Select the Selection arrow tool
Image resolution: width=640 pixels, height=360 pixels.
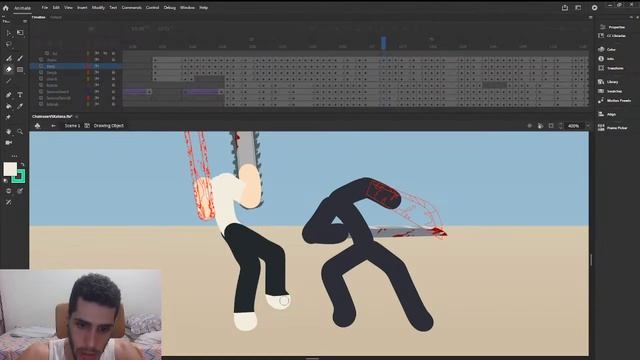click(x=9, y=33)
